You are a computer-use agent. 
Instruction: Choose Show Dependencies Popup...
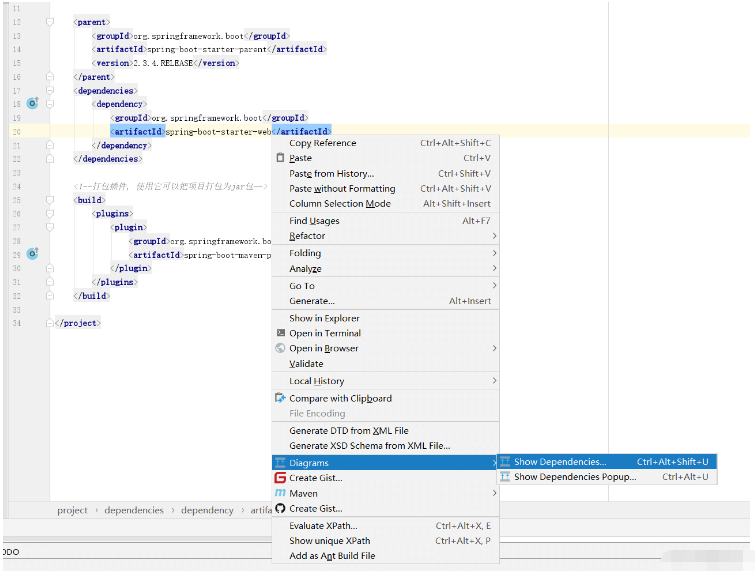point(607,476)
